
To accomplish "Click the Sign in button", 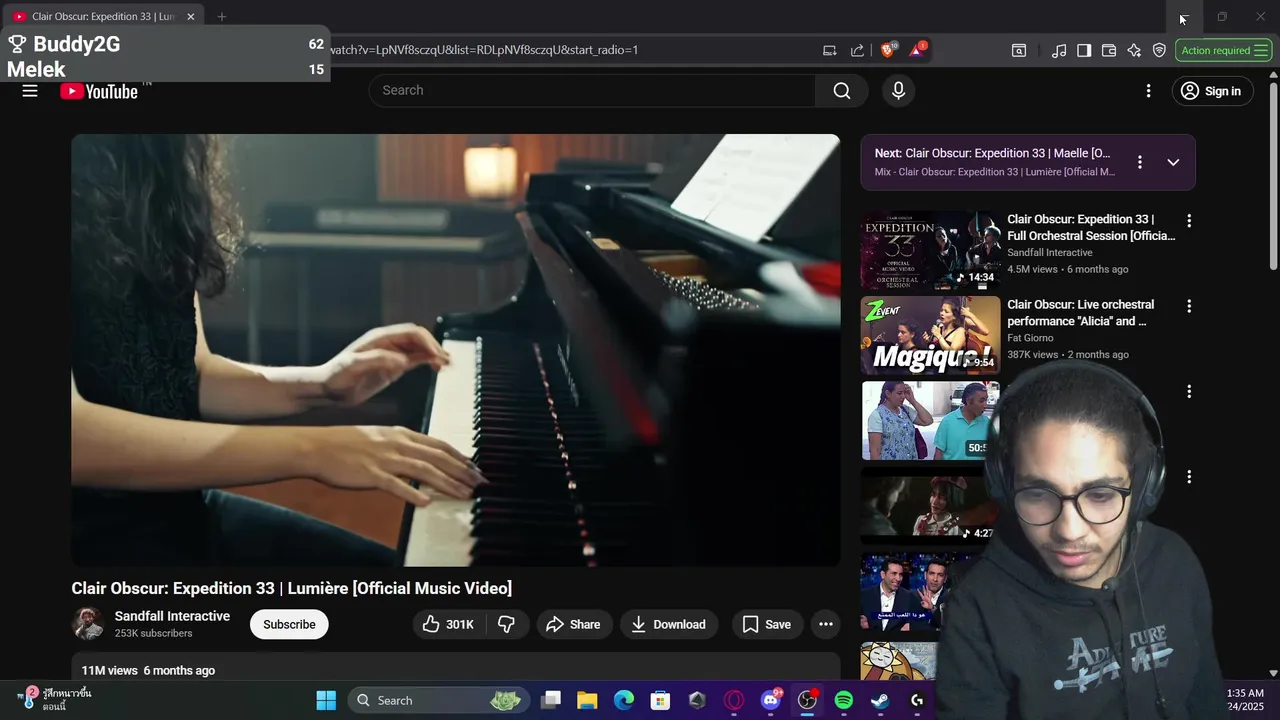I will 1210,91.
